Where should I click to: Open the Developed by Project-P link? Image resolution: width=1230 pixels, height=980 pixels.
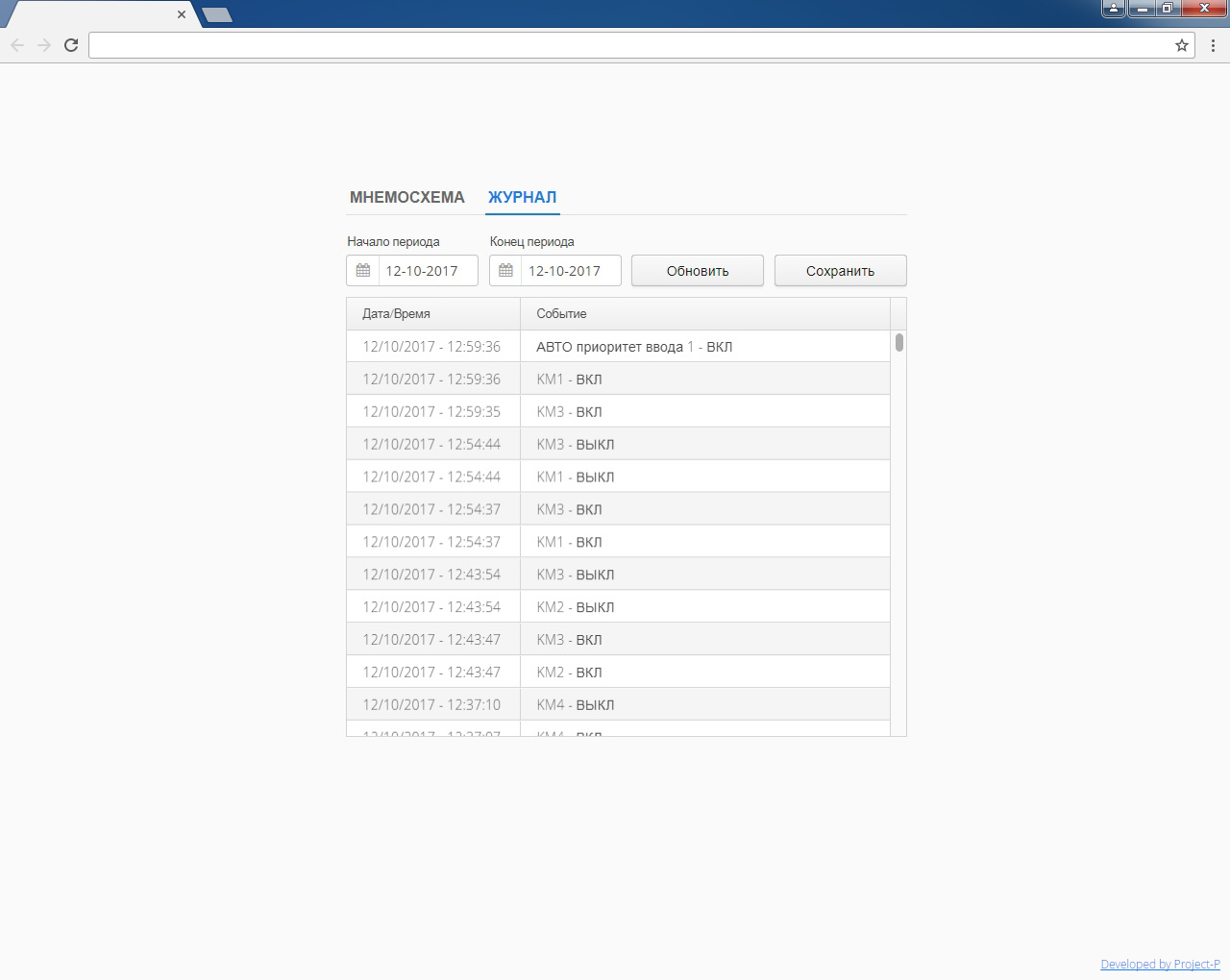point(1160,965)
